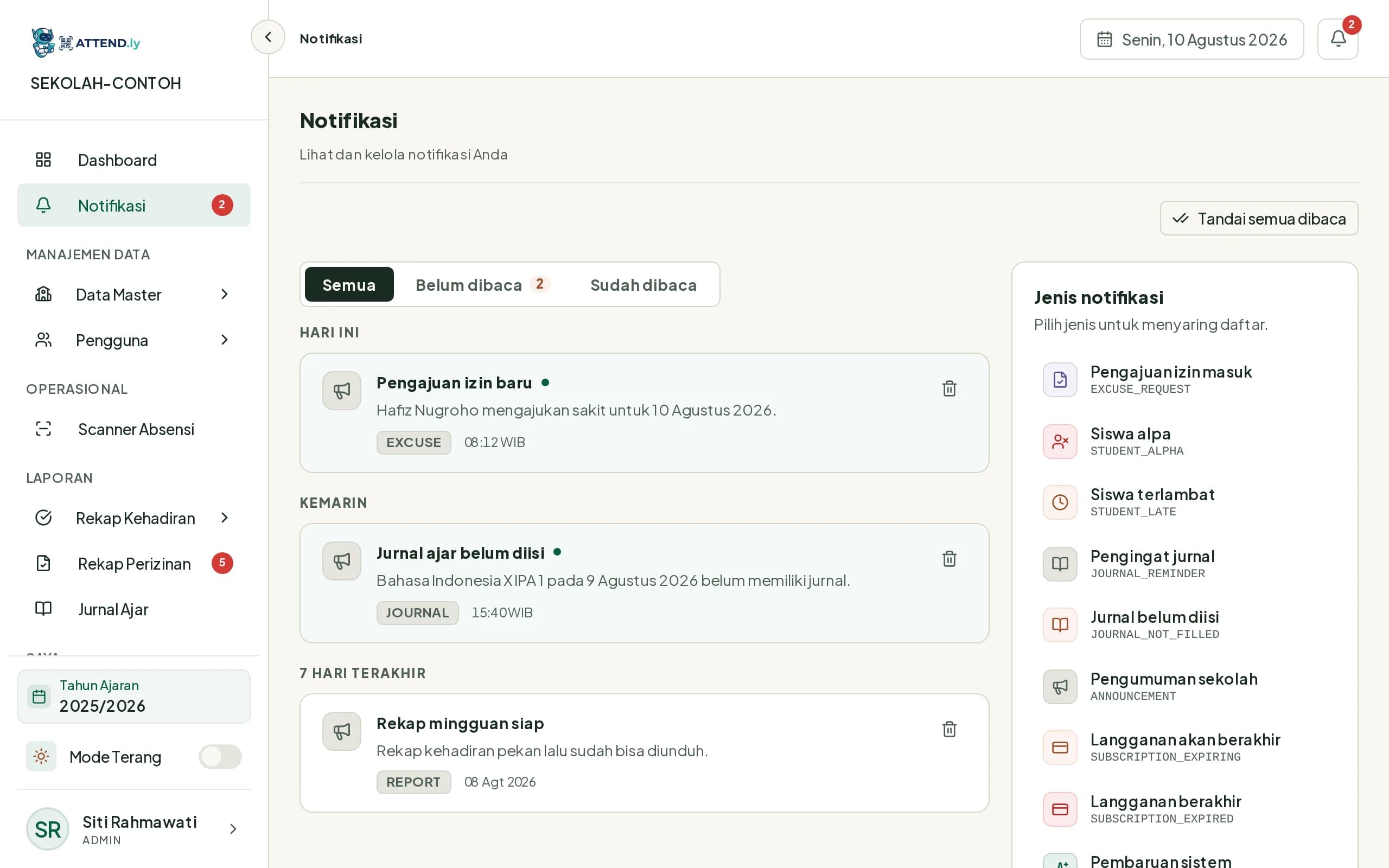The height and width of the screenshot is (868, 1389).
Task: Click the megaphone icon on Rekap mingguan siap
Action: coord(341,731)
